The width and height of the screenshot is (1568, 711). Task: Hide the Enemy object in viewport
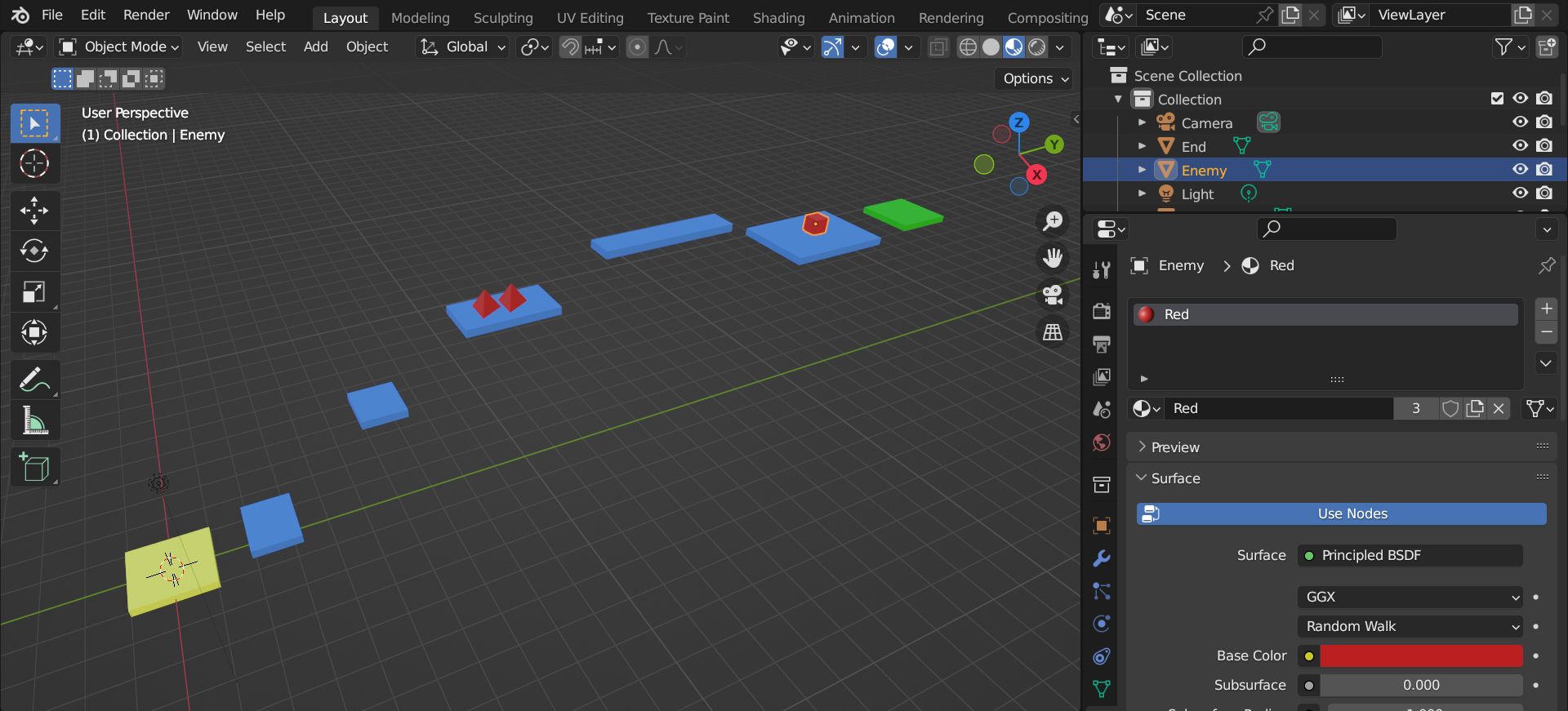click(1520, 170)
